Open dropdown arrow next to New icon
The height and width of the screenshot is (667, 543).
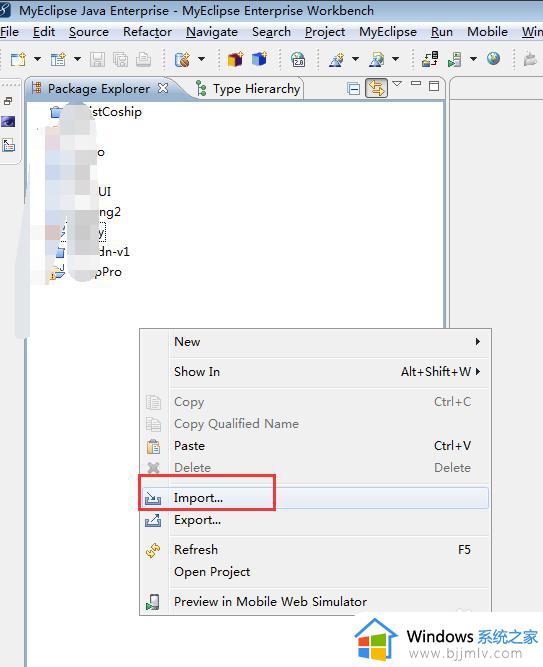click(x=37, y=59)
